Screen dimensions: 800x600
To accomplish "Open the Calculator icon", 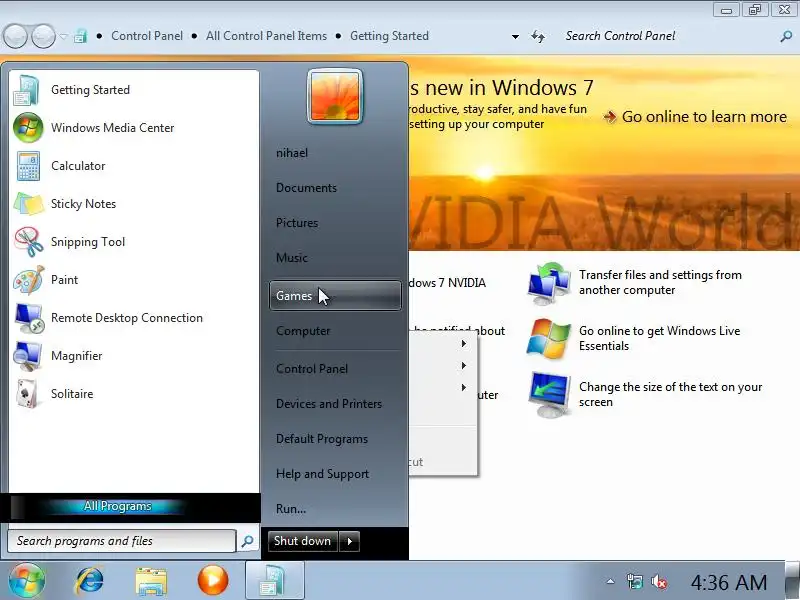I will coord(28,166).
